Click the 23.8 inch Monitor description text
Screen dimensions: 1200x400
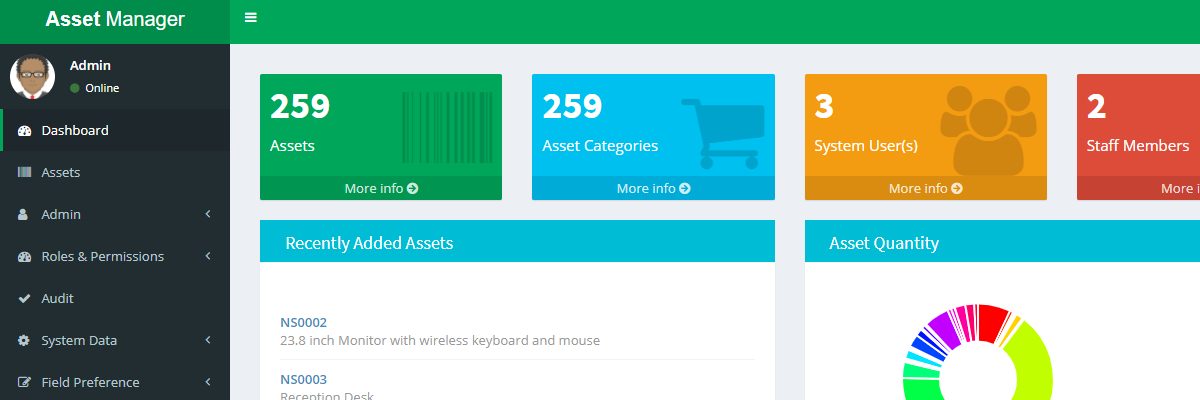point(440,340)
